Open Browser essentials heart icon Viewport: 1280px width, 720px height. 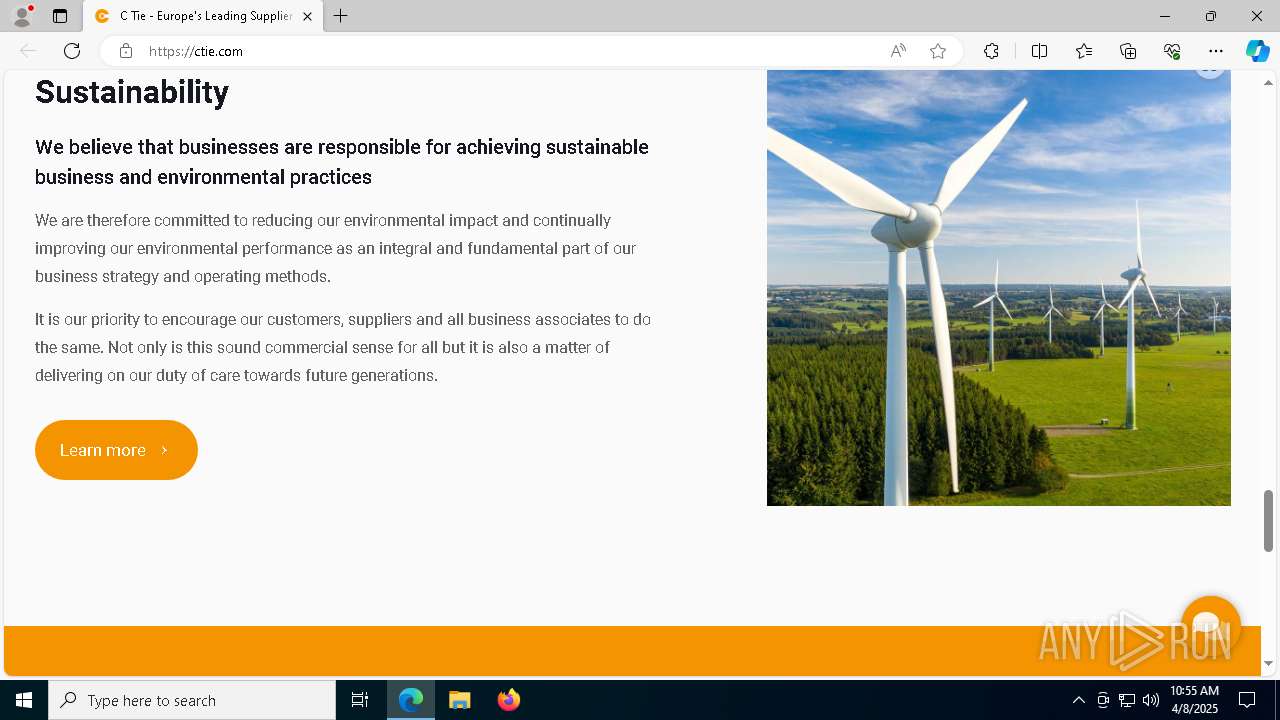point(1172,51)
